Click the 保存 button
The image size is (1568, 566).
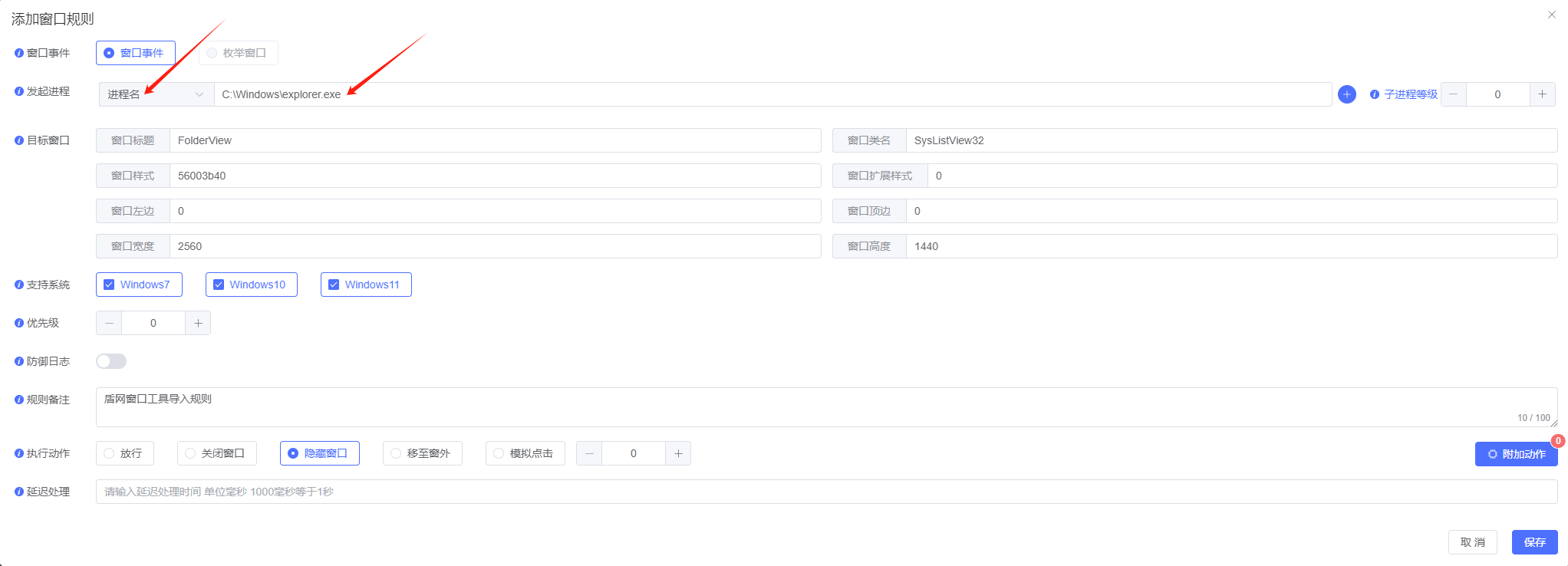1534,542
